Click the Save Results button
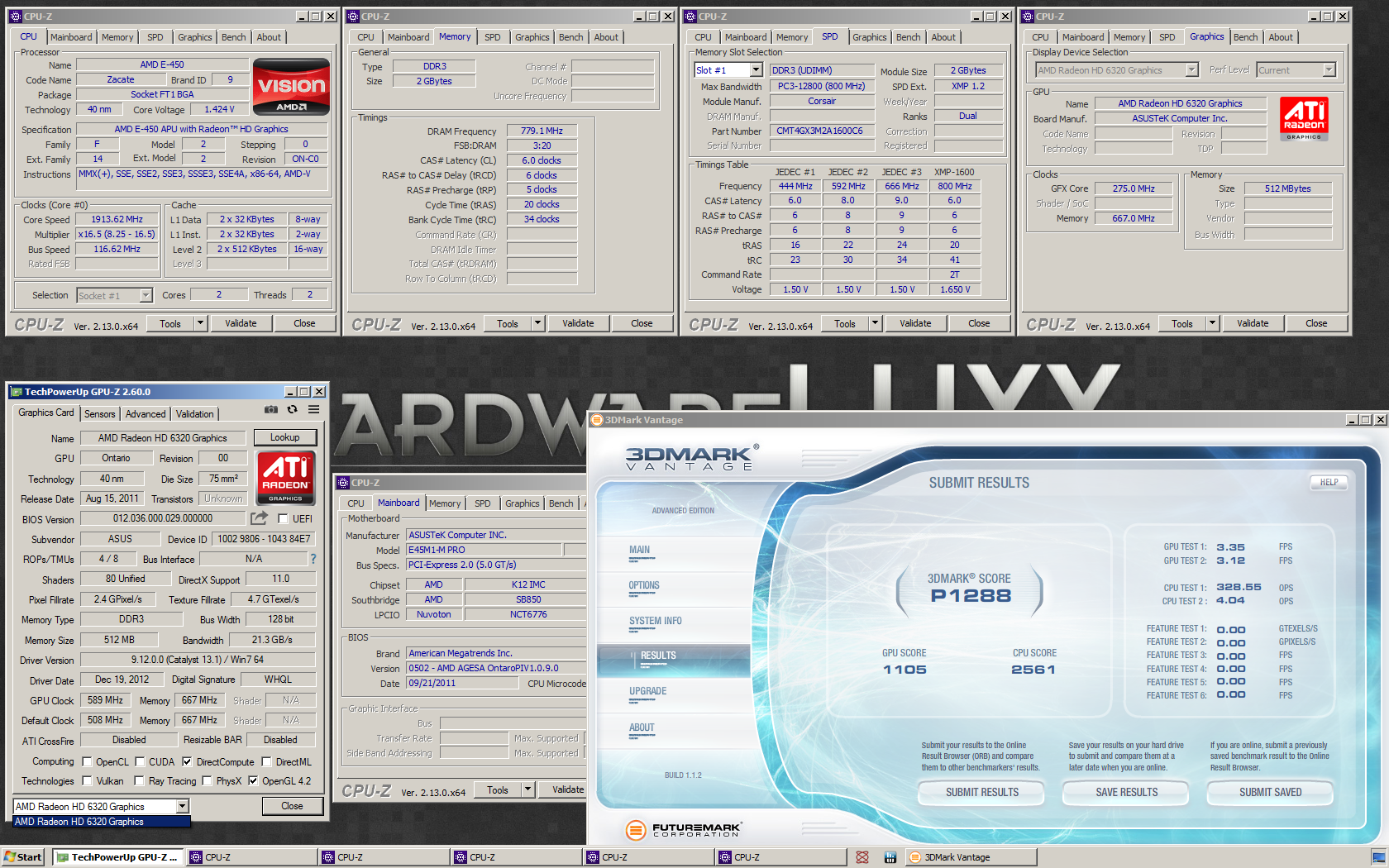Viewport: 1389px width, 868px height. coord(1126,792)
